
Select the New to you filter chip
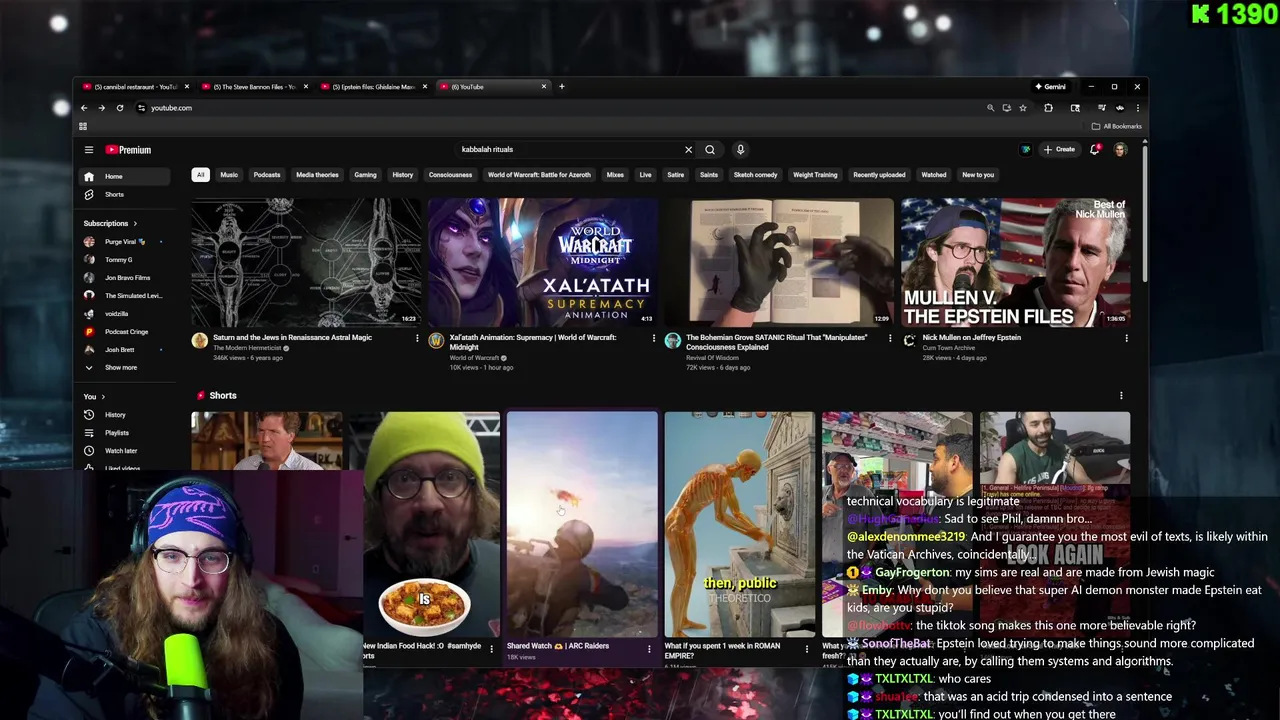tap(978, 175)
